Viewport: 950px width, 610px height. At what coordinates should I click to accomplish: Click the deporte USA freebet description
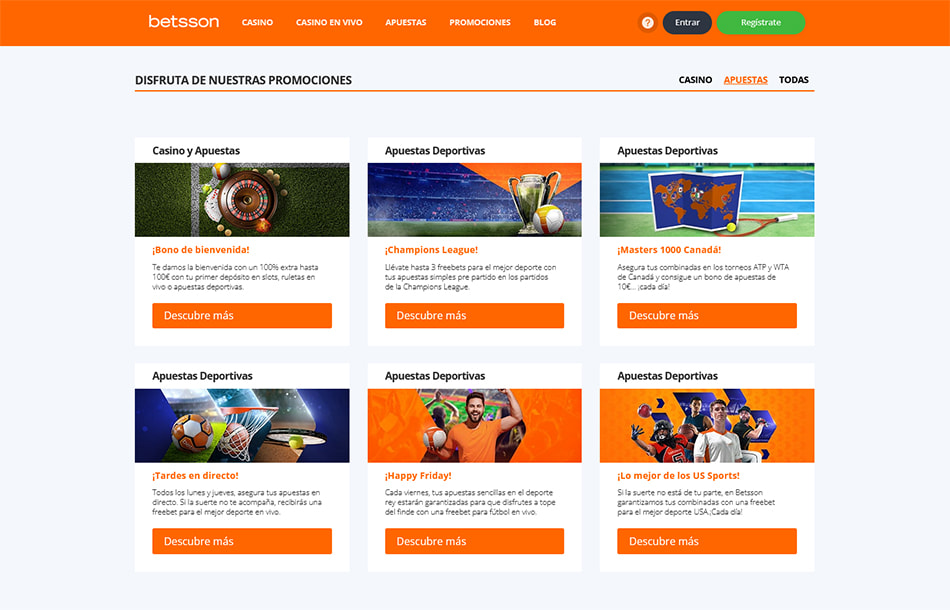coord(696,502)
